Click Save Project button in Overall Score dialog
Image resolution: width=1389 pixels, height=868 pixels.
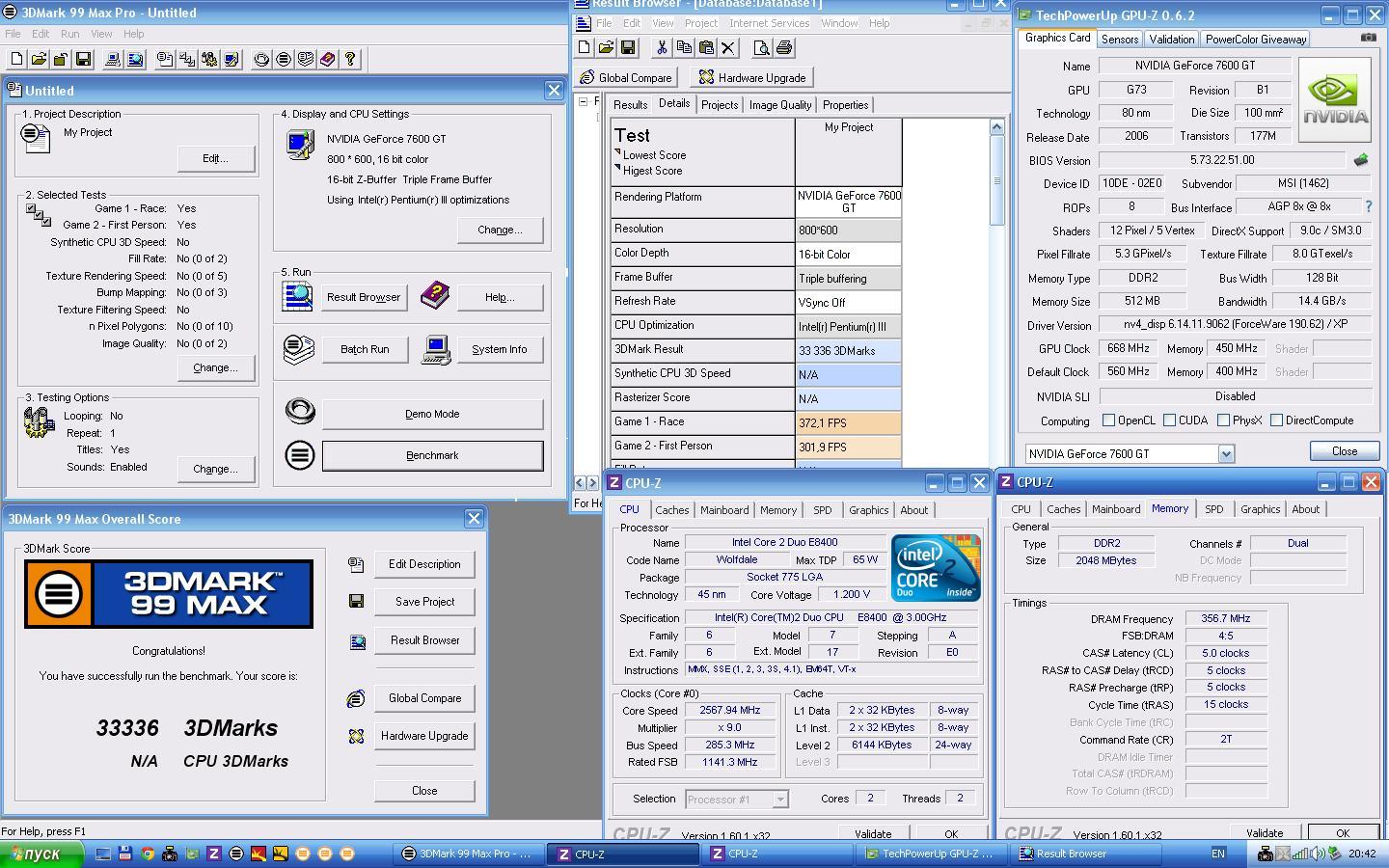(x=424, y=602)
